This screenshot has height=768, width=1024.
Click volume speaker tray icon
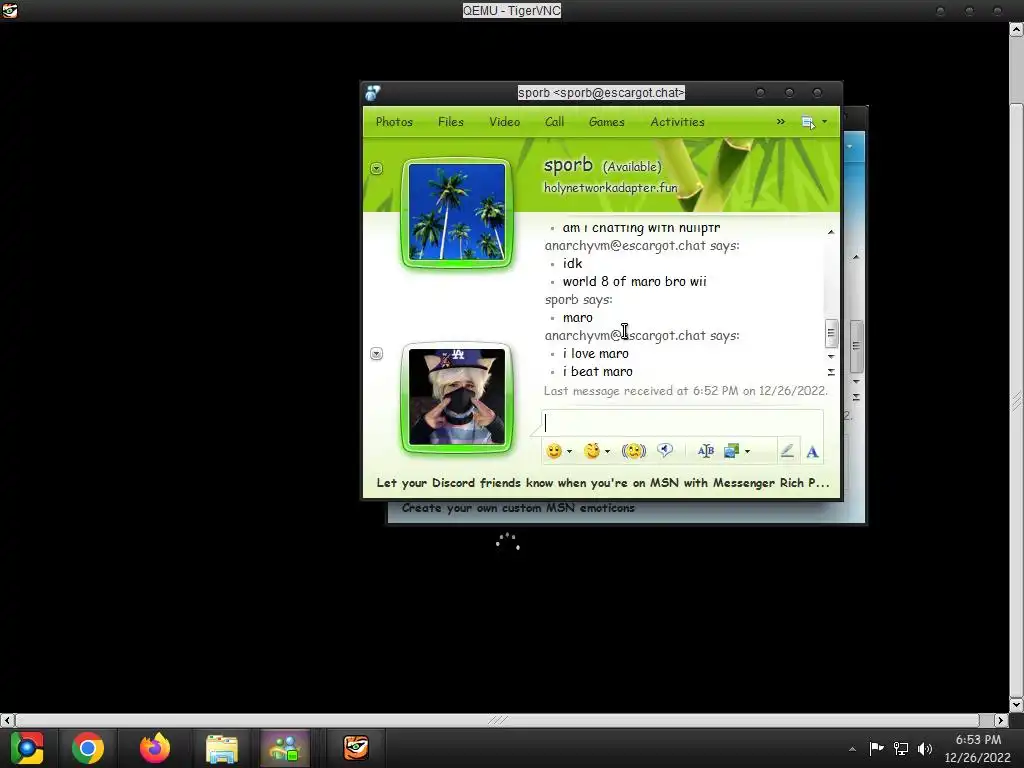(x=925, y=748)
